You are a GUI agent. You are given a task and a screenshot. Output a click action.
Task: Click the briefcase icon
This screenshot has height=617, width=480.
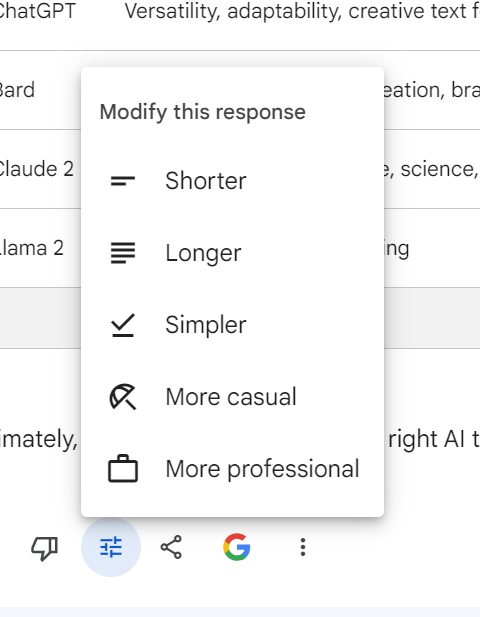(123, 468)
